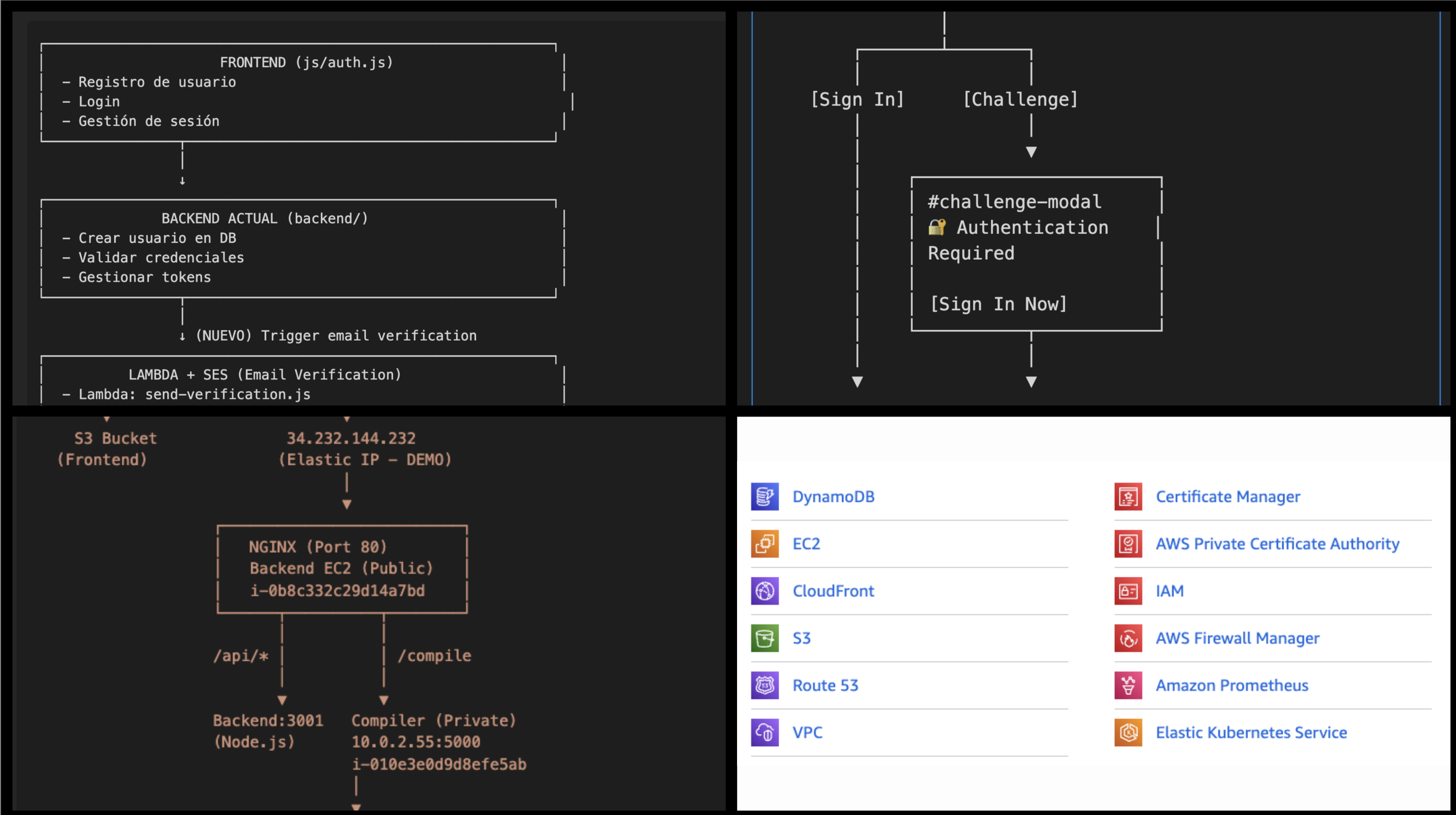Click the AWS Private Certificate Authority icon

click(x=1128, y=544)
